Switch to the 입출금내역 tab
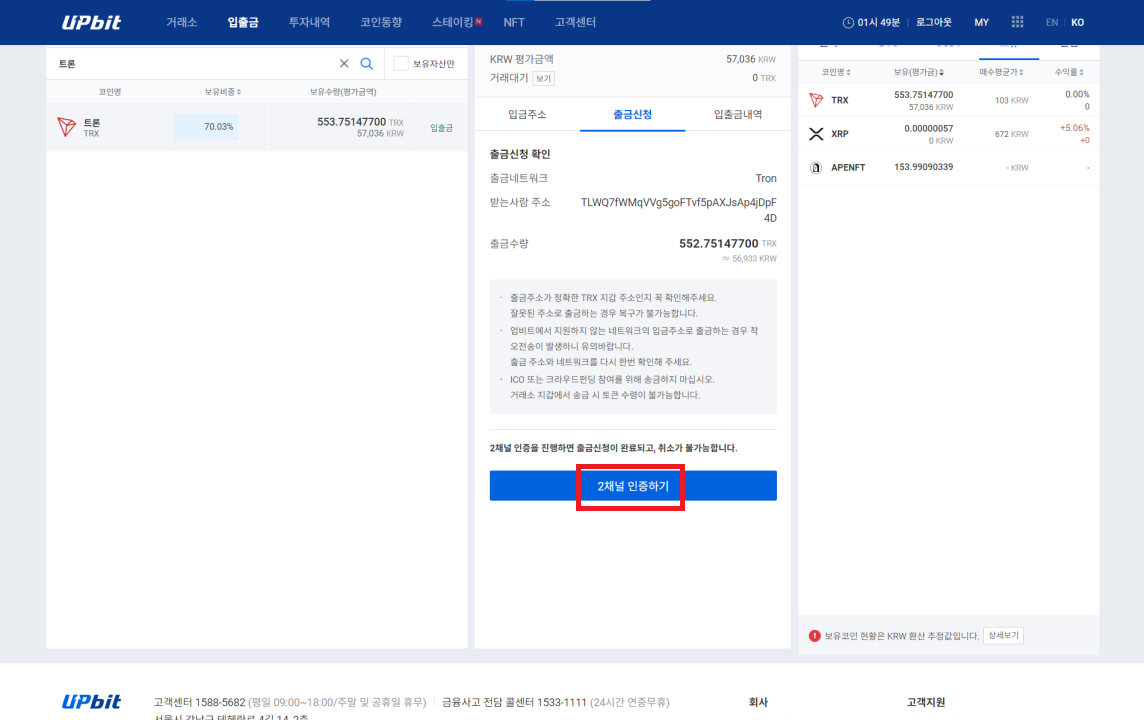1144x720 pixels. point(738,115)
